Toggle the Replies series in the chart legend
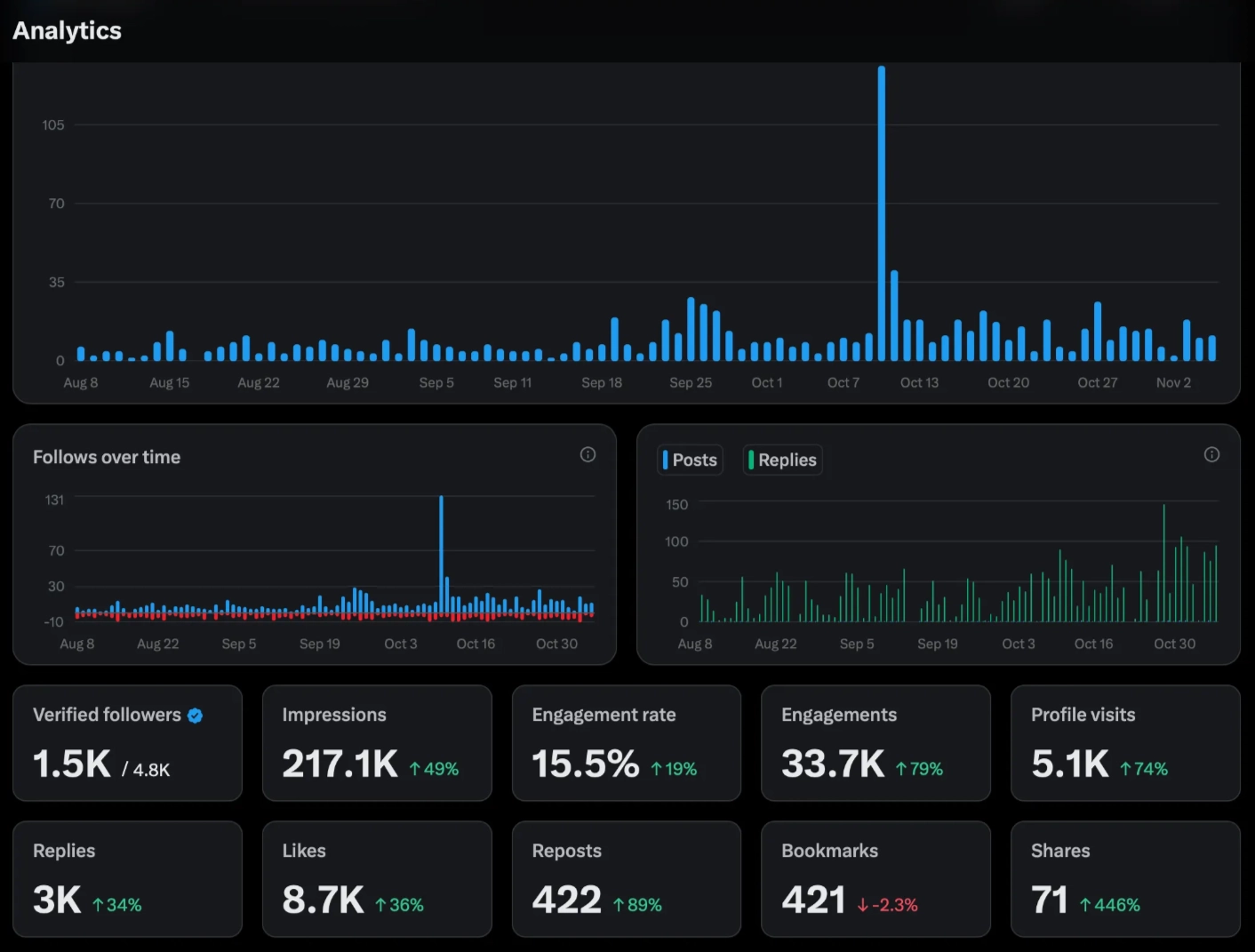 point(782,460)
